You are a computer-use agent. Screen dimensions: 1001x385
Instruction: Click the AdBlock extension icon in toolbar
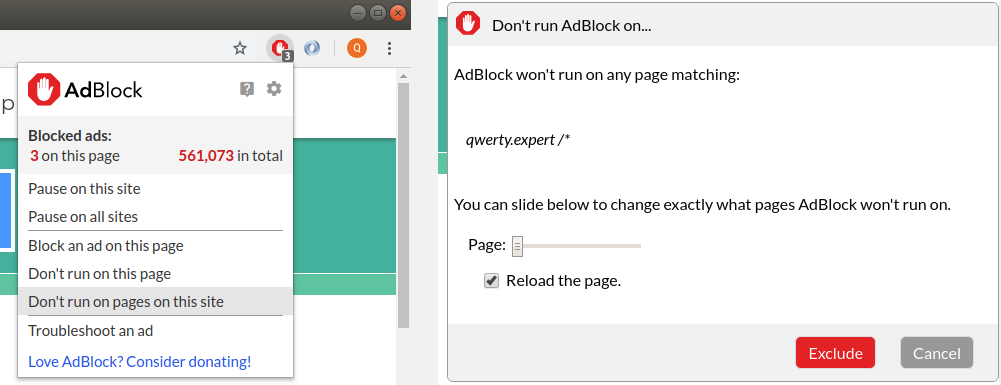click(x=279, y=48)
